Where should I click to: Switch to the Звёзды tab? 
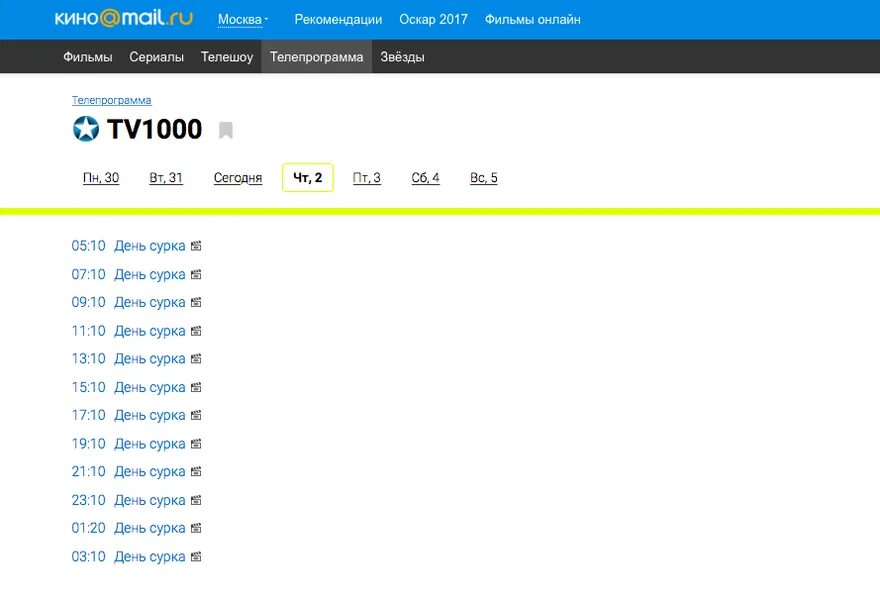pos(402,57)
